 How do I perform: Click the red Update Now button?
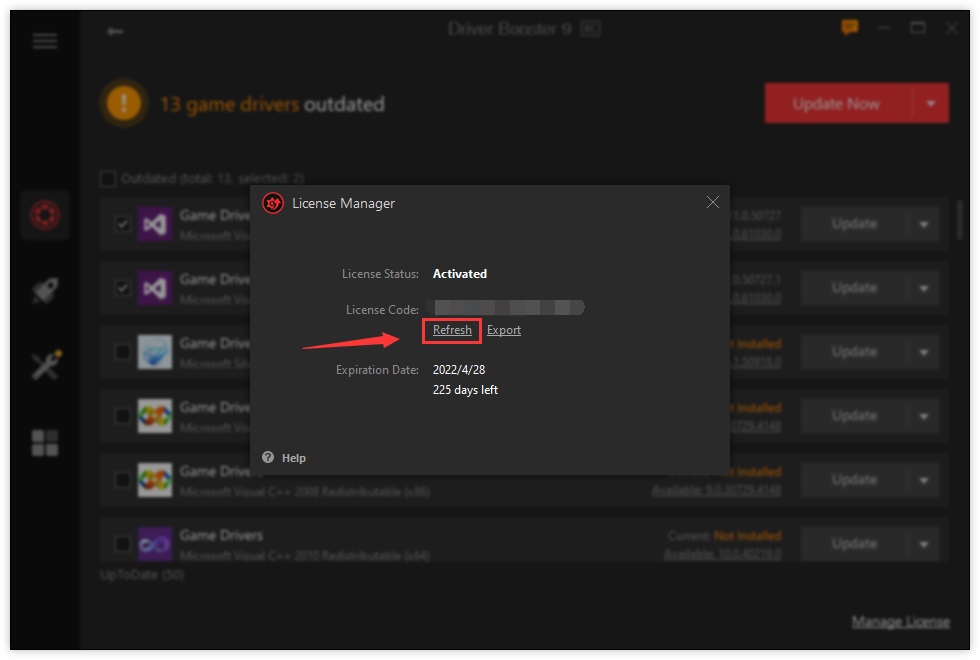(x=838, y=103)
